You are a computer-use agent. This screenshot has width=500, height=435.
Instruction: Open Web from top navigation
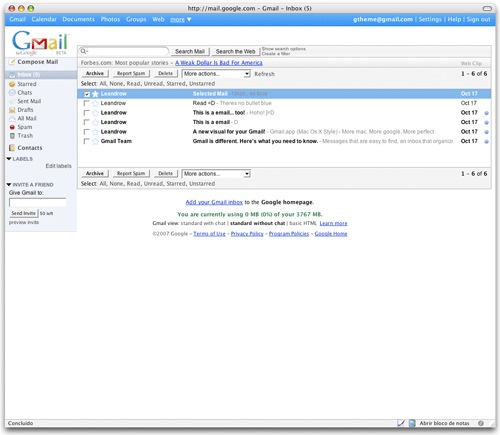coord(158,19)
